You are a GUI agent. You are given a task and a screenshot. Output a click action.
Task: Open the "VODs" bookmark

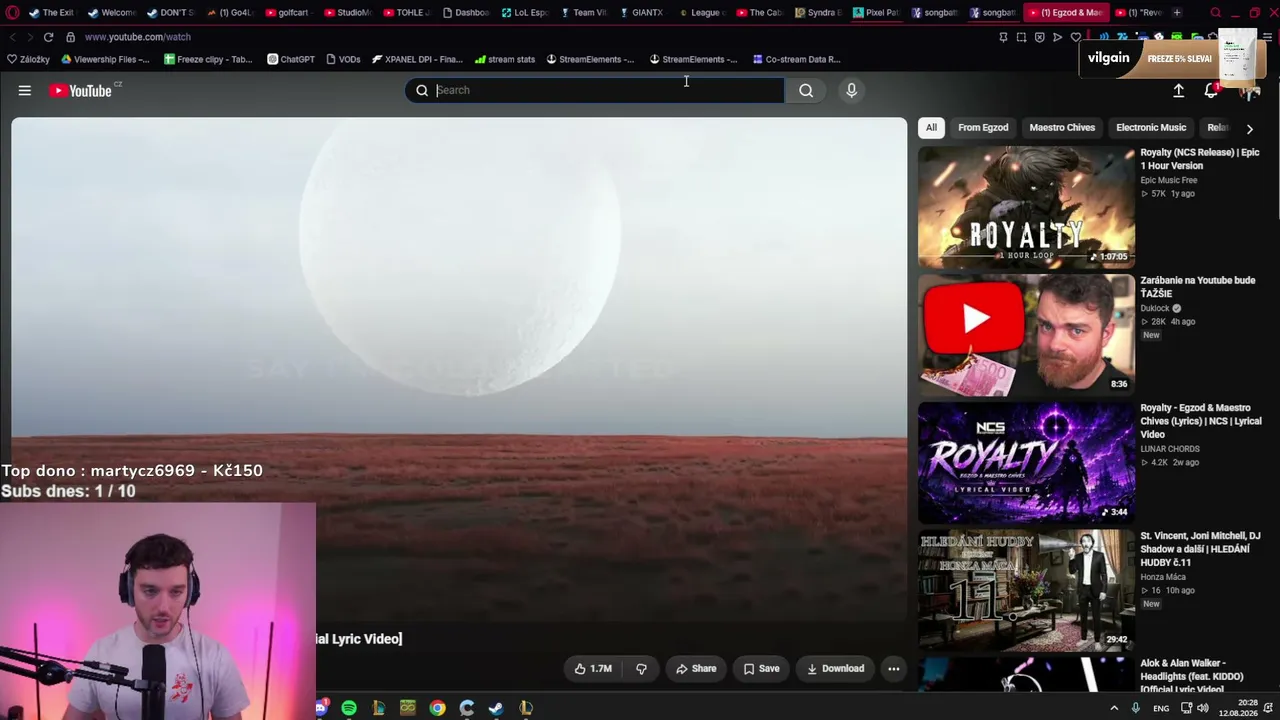(x=343, y=59)
